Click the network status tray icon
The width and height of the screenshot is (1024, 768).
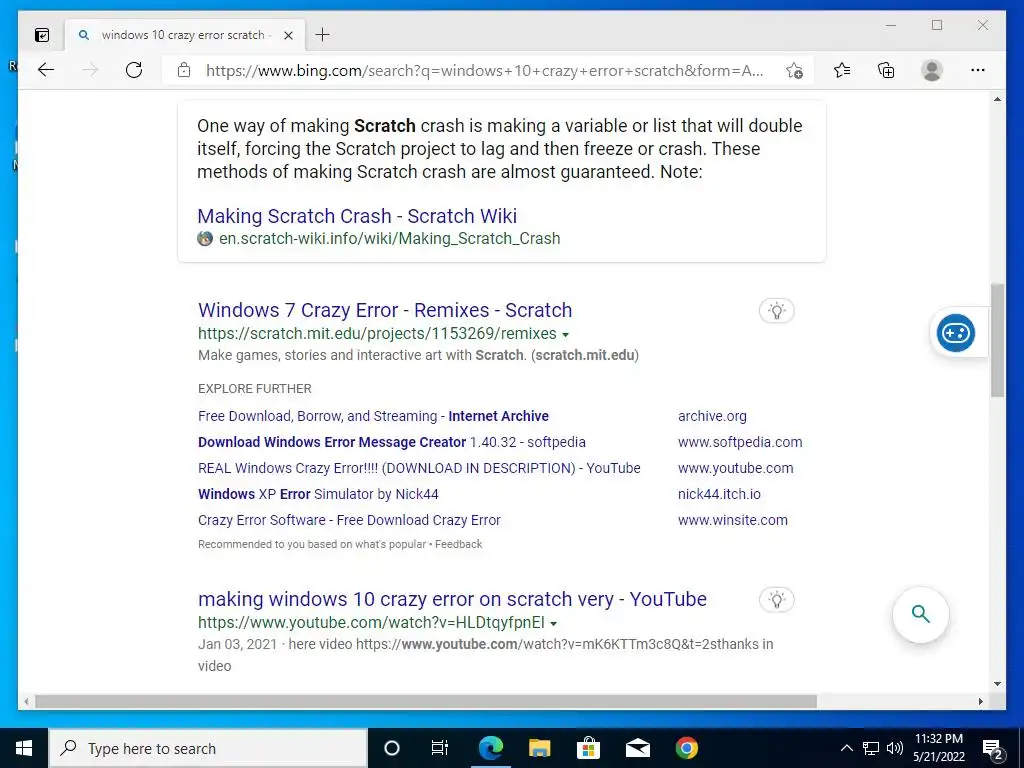[871, 748]
